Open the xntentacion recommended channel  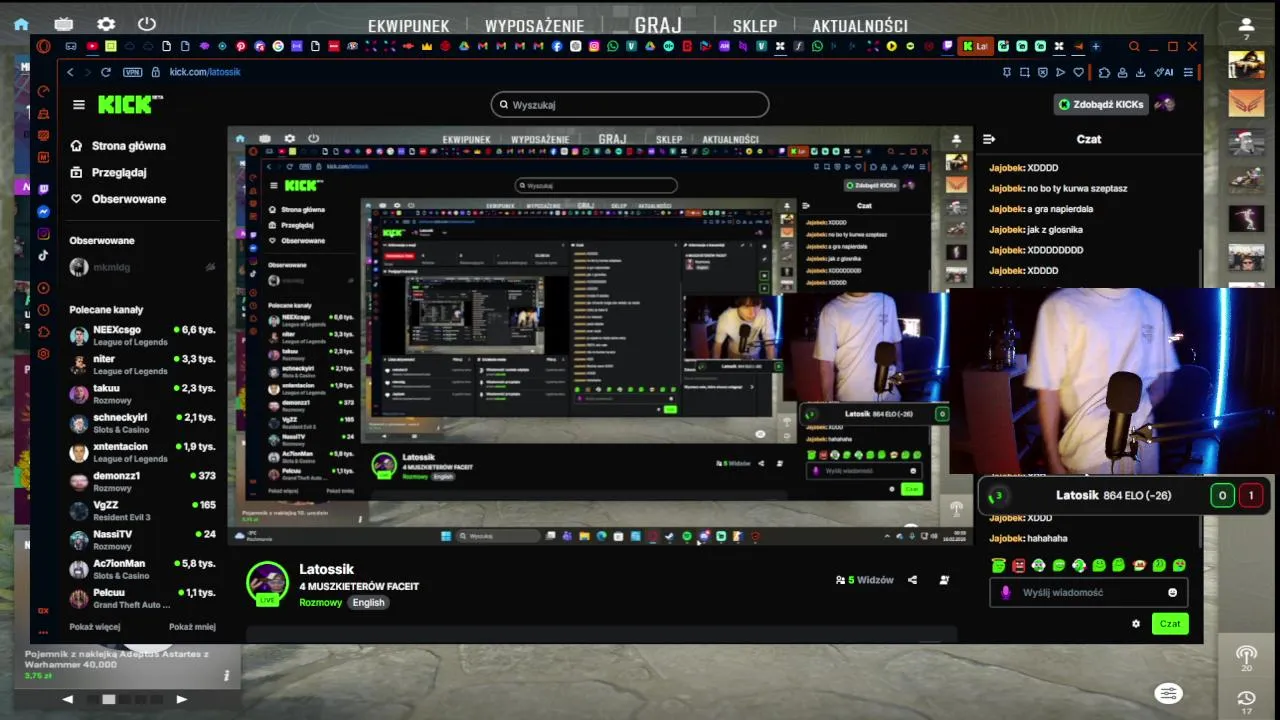[x=142, y=452]
